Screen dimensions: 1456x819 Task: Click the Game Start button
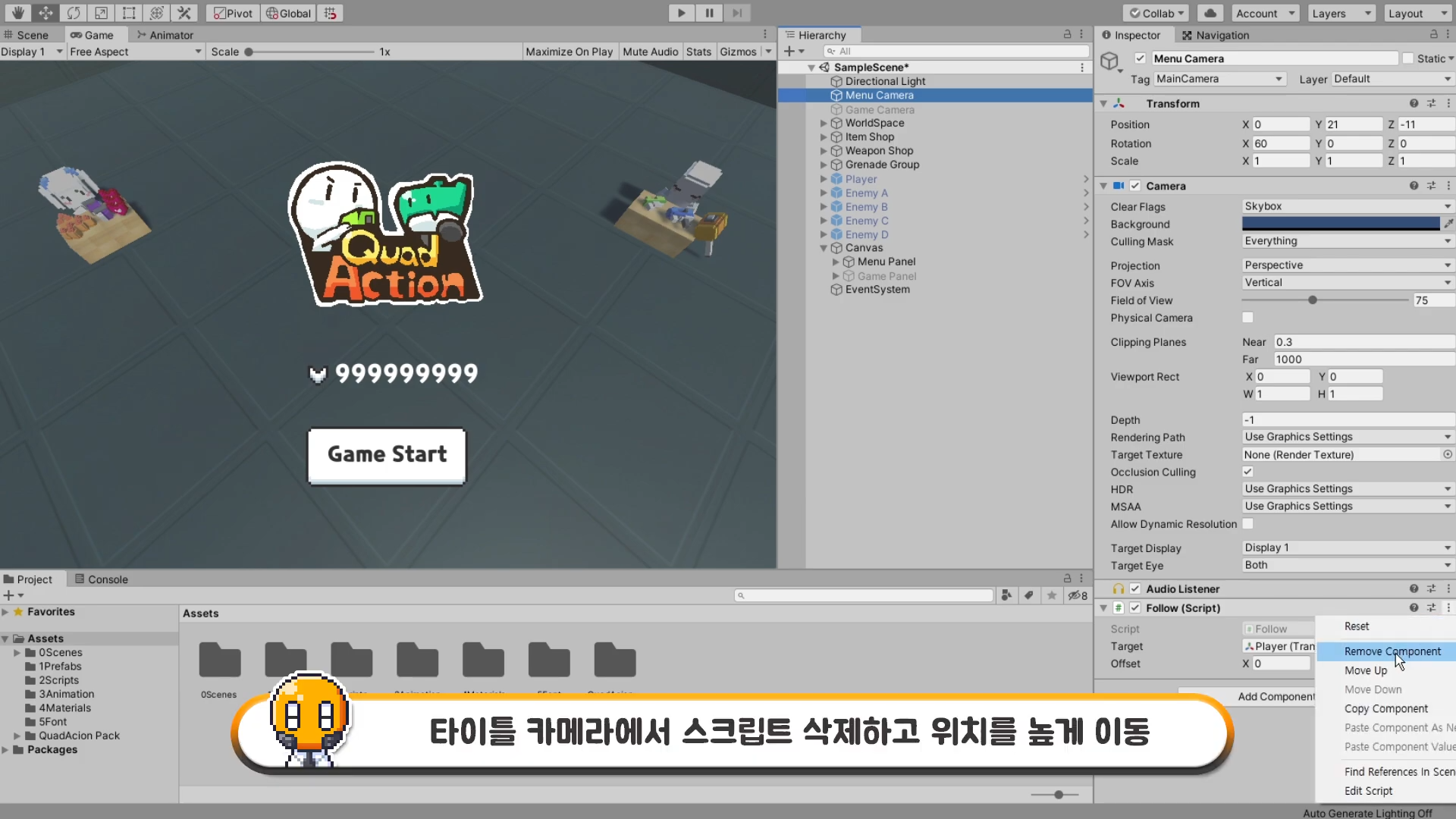tap(387, 455)
